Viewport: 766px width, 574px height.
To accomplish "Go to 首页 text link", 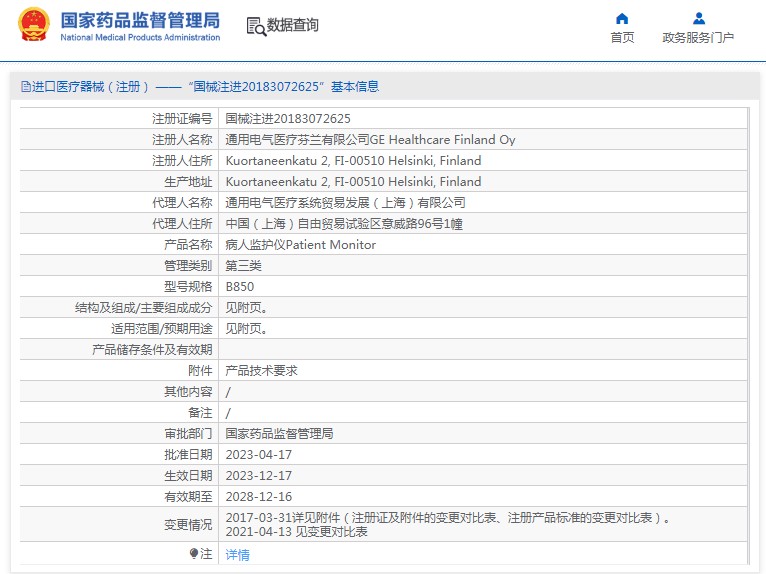I will pos(622,38).
